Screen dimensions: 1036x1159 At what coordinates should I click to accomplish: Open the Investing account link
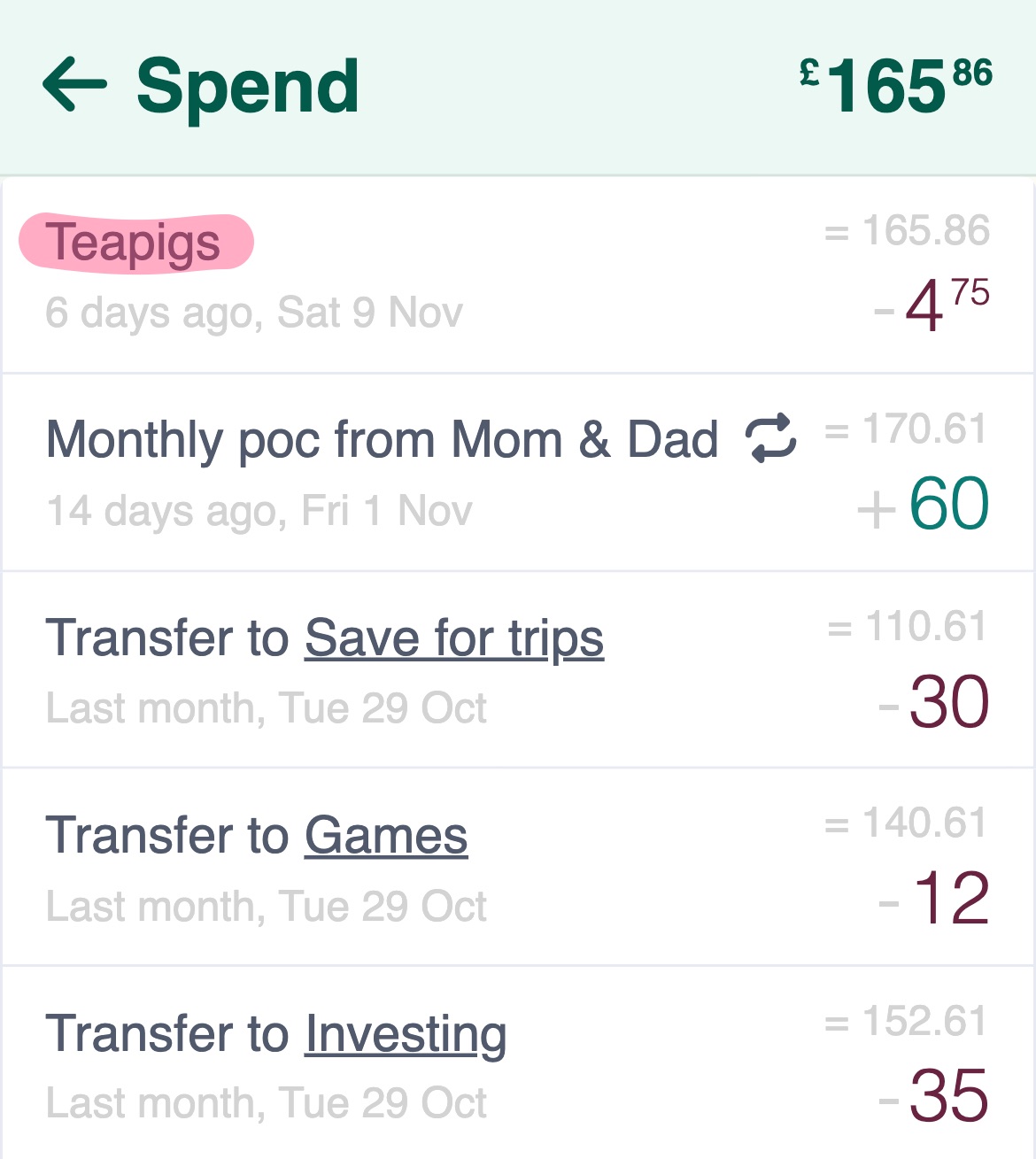pyautogui.click(x=406, y=1034)
